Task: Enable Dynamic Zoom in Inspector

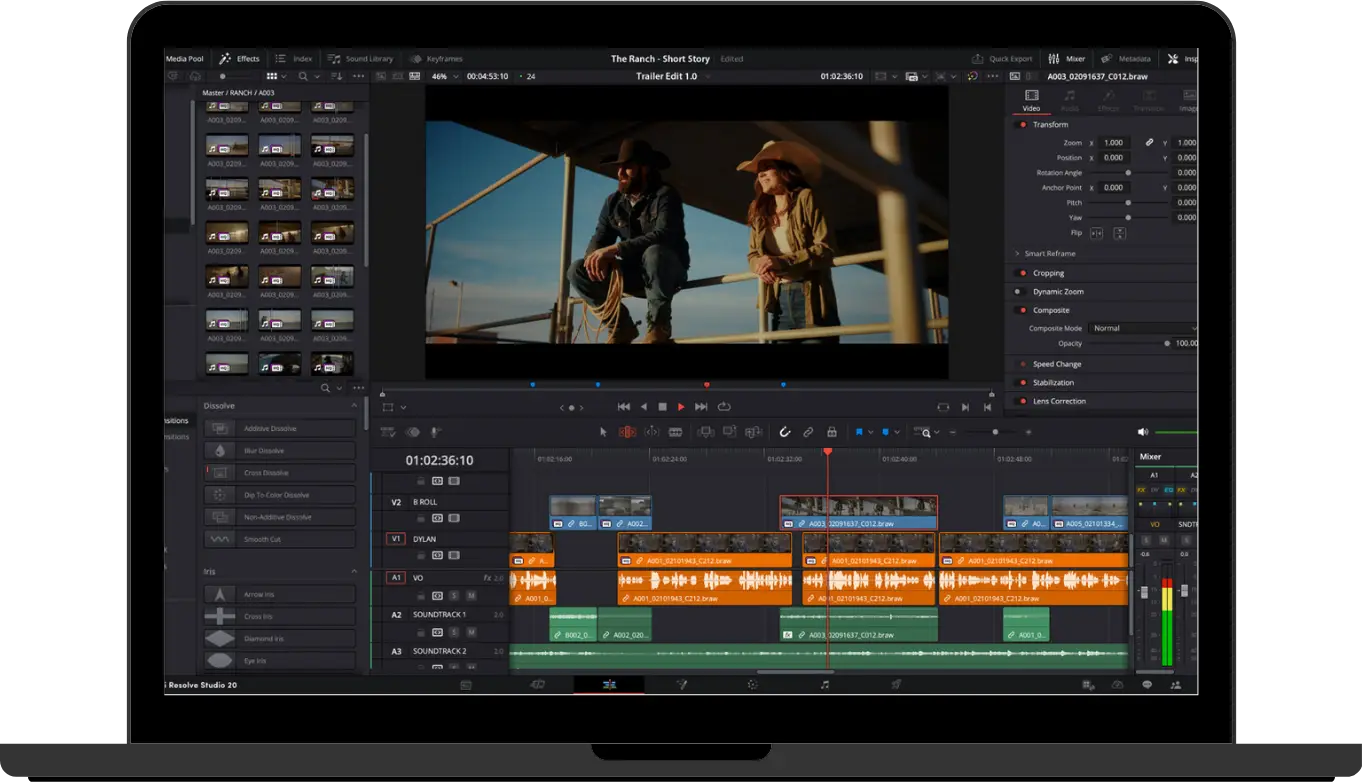Action: click(x=1019, y=292)
